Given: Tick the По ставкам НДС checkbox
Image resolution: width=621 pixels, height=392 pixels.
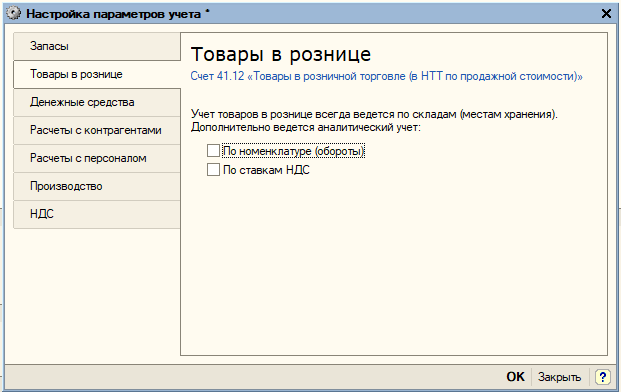Looking at the screenshot, I should 213,169.
